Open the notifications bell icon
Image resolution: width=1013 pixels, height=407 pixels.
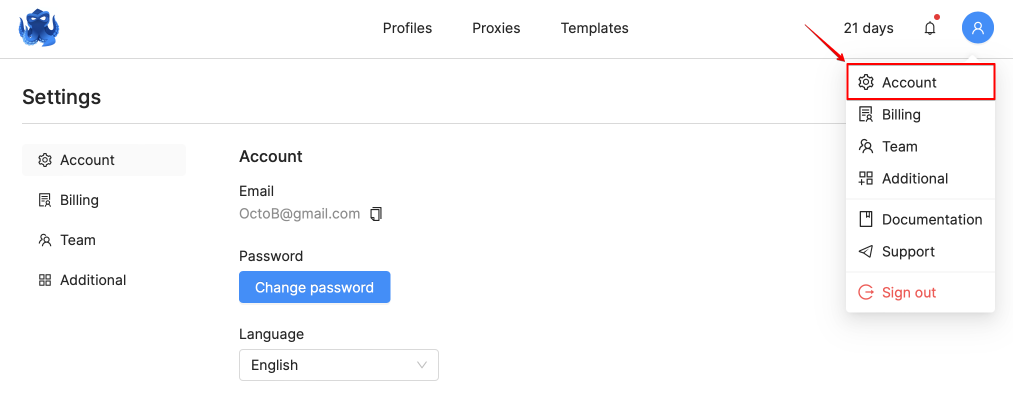click(x=930, y=28)
